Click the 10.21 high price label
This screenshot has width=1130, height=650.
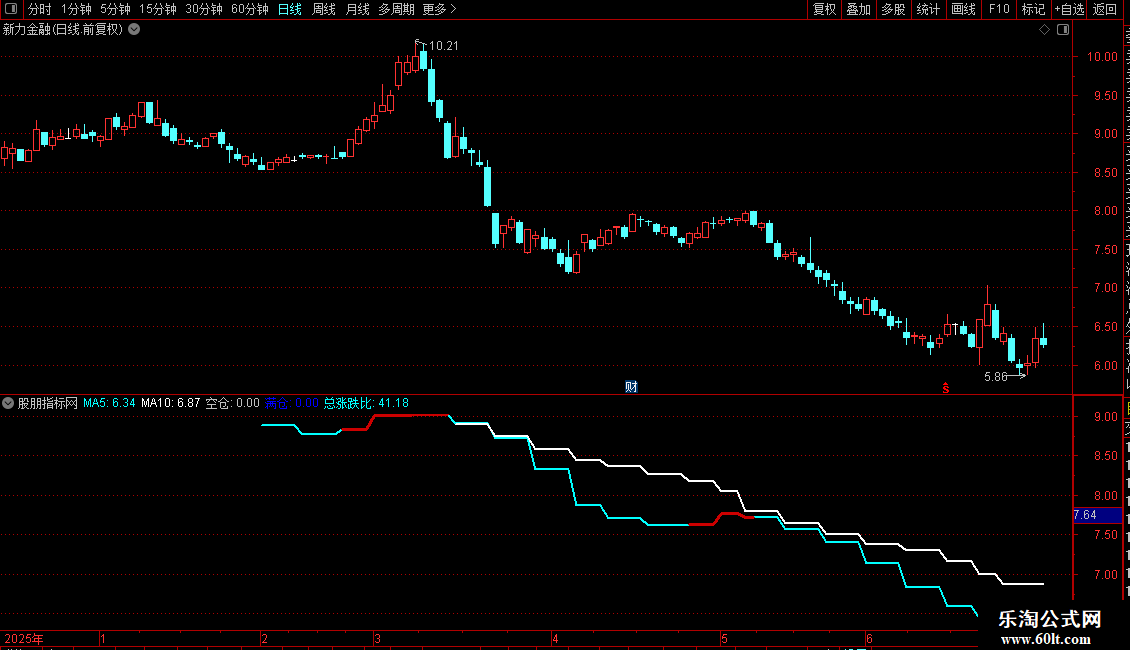click(x=443, y=46)
